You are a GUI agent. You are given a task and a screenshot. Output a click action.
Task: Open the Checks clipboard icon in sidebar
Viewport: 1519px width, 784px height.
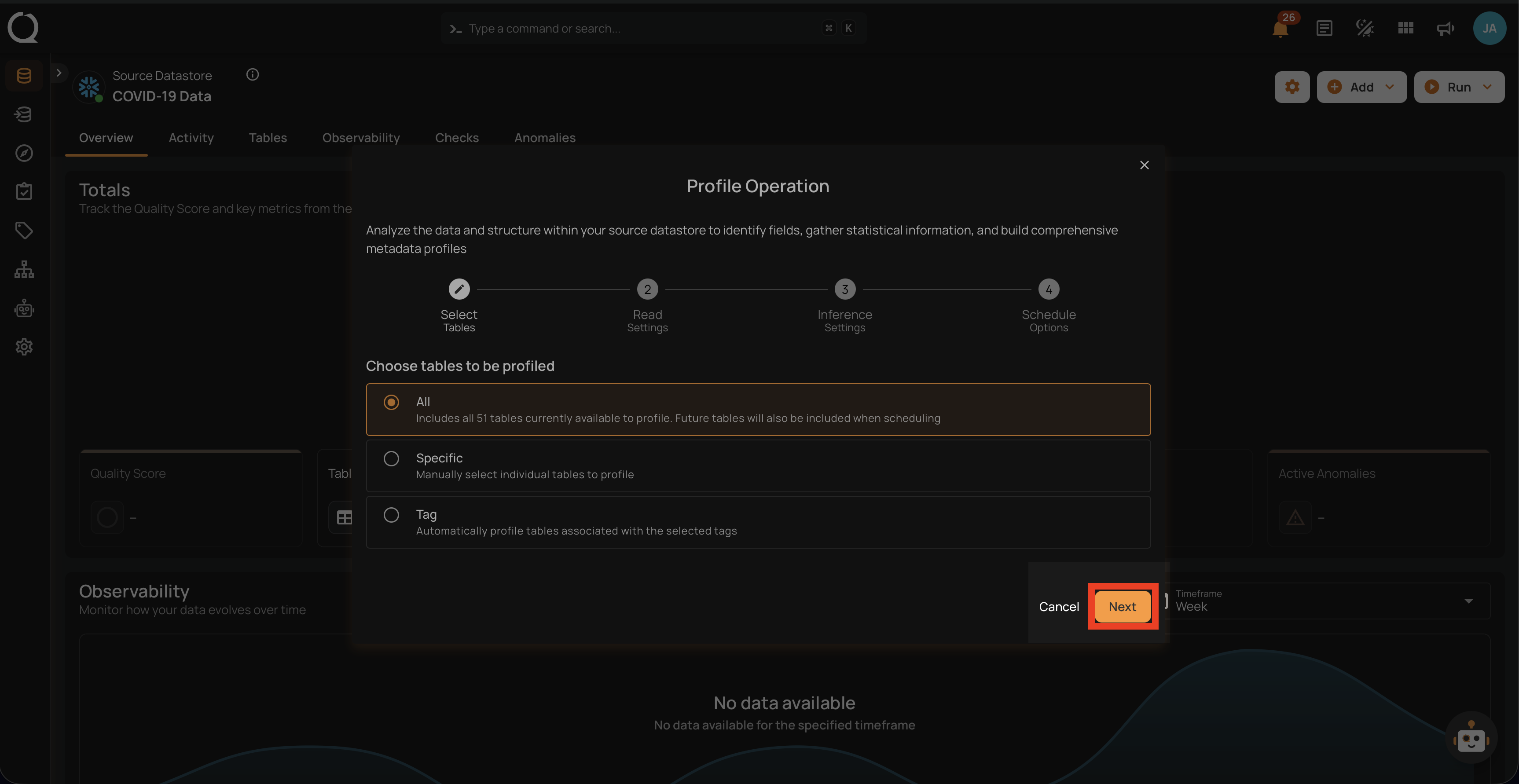24,191
